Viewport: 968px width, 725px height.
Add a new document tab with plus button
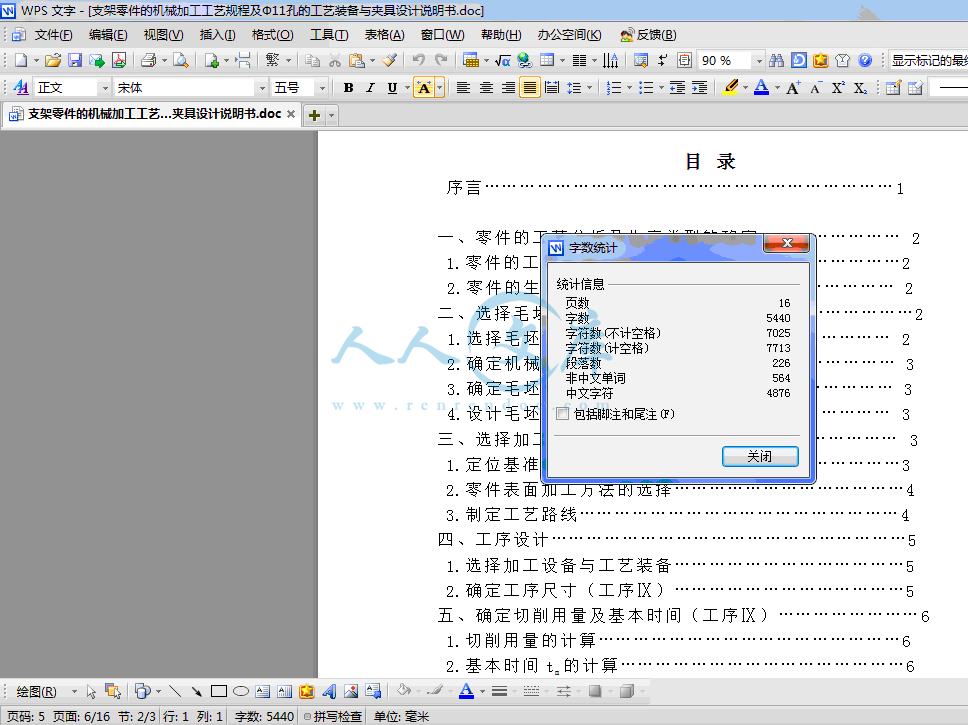click(x=314, y=115)
